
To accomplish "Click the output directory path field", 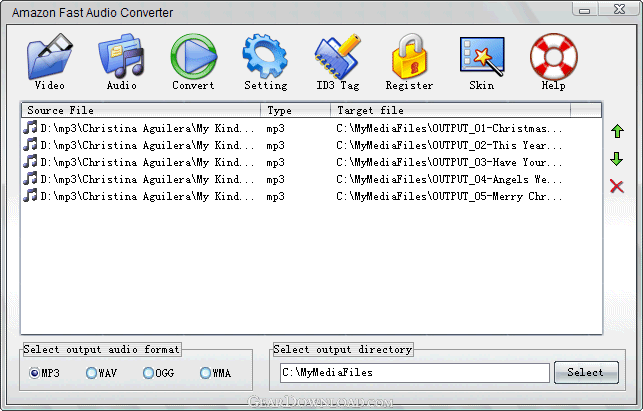I will click(x=415, y=372).
